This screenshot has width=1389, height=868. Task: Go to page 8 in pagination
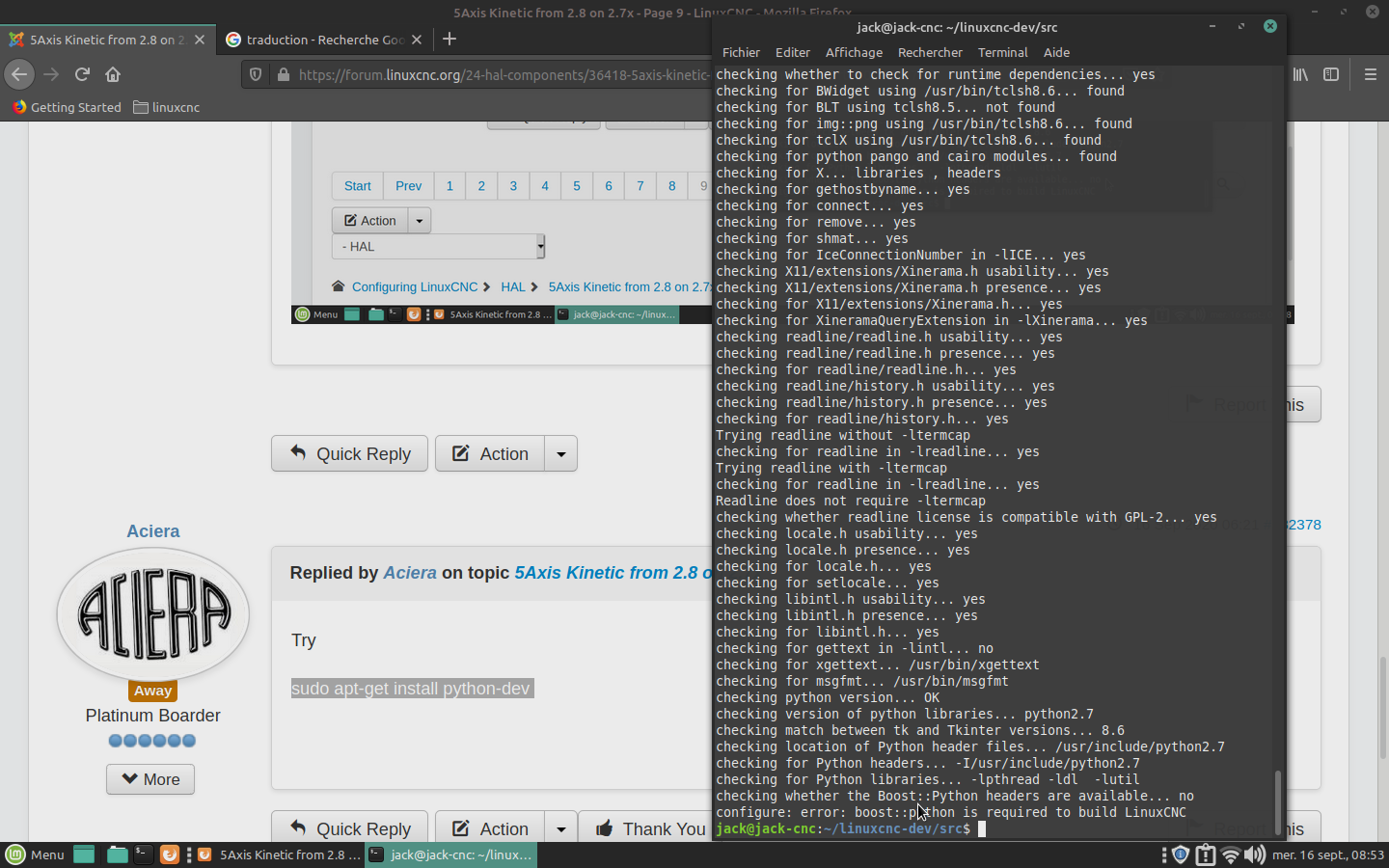[672, 186]
